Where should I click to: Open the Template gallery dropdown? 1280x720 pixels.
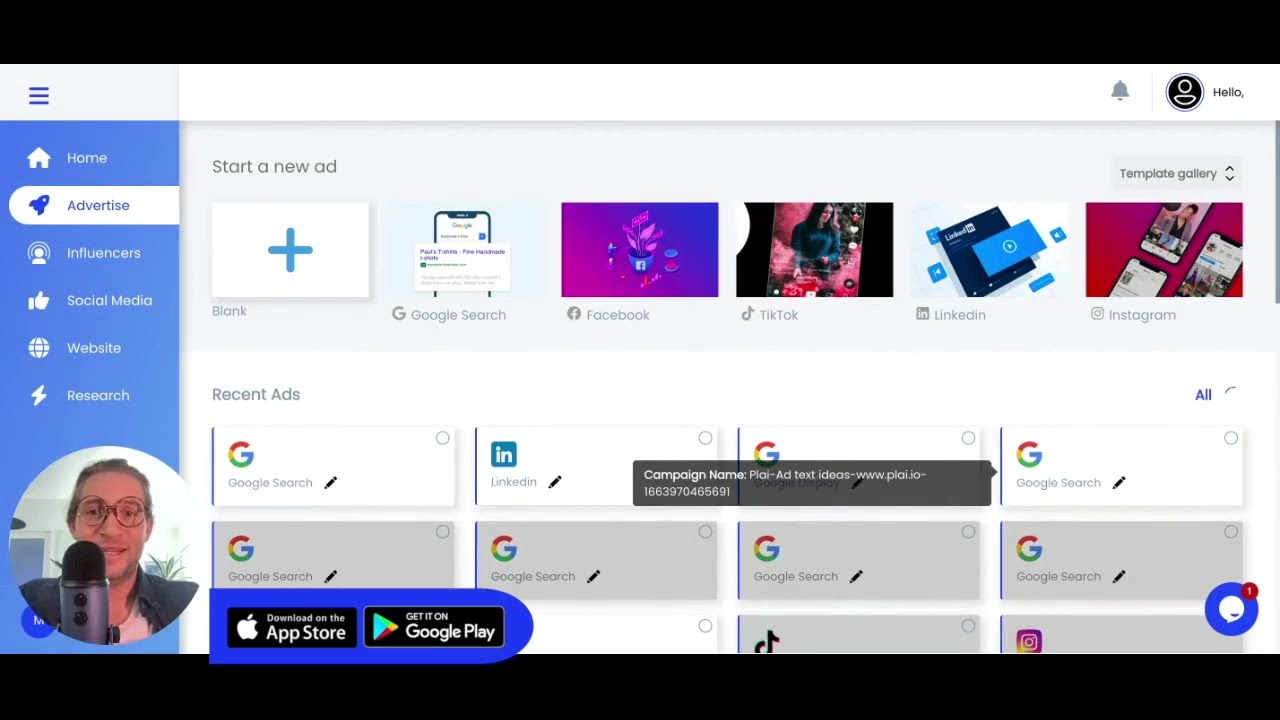coord(1177,173)
